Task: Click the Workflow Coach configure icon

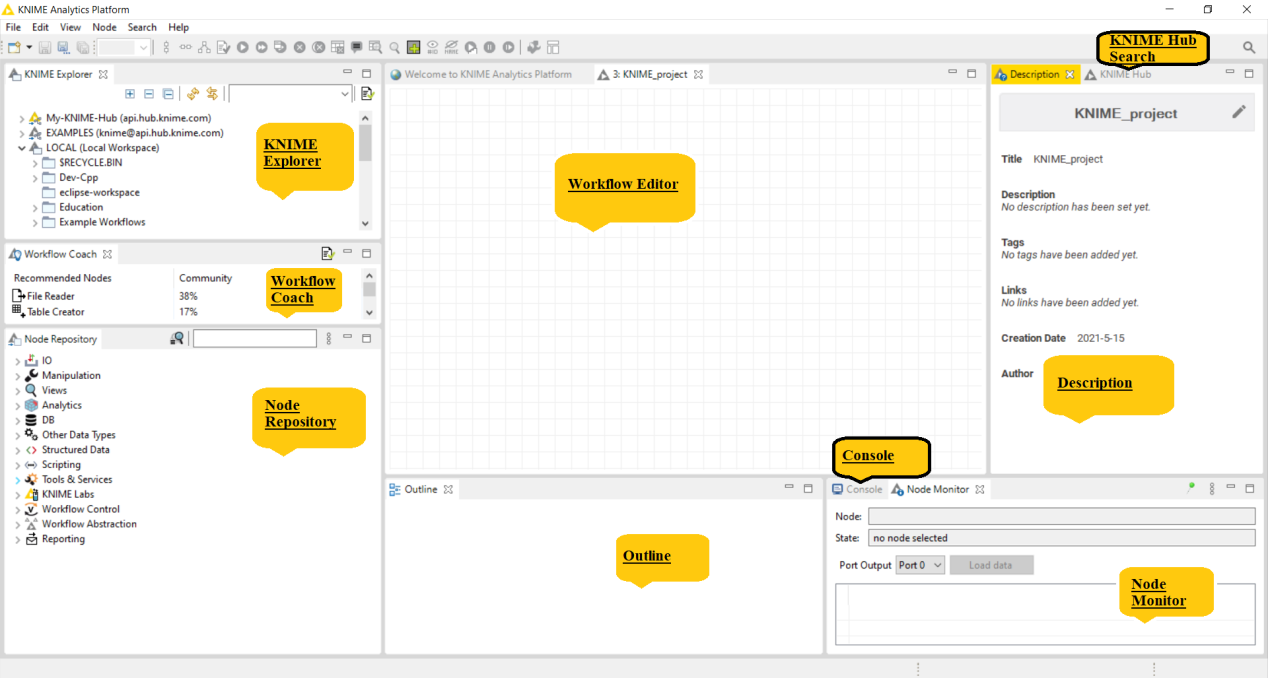Action: click(327, 254)
